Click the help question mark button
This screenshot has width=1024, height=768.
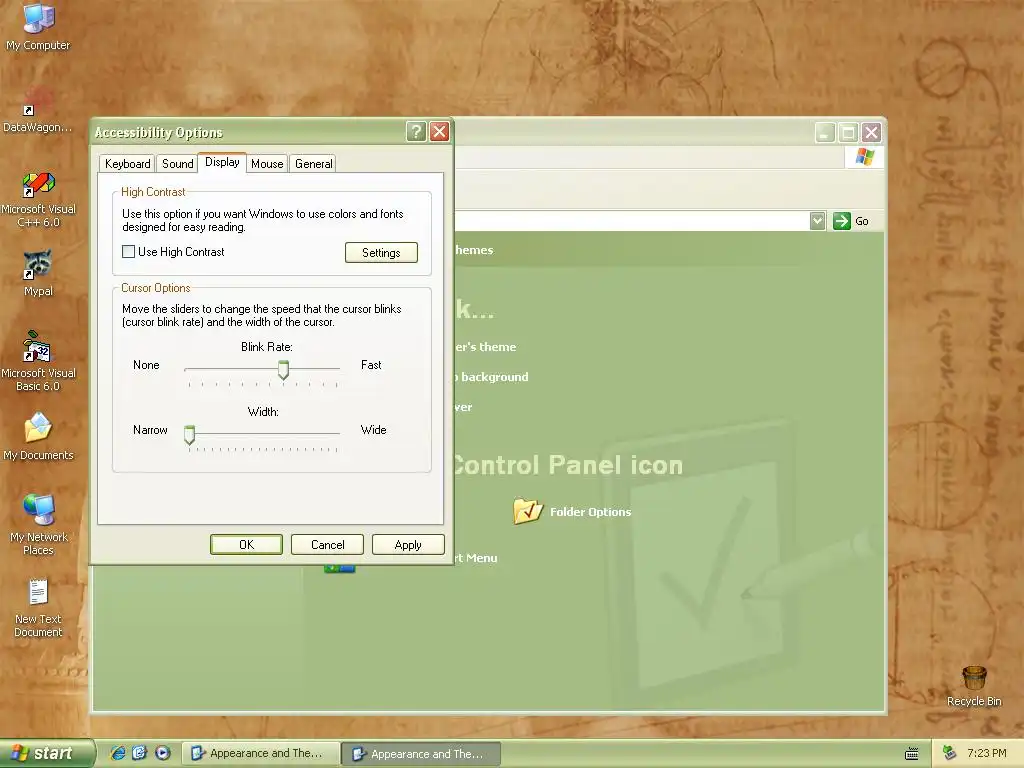pyautogui.click(x=416, y=132)
